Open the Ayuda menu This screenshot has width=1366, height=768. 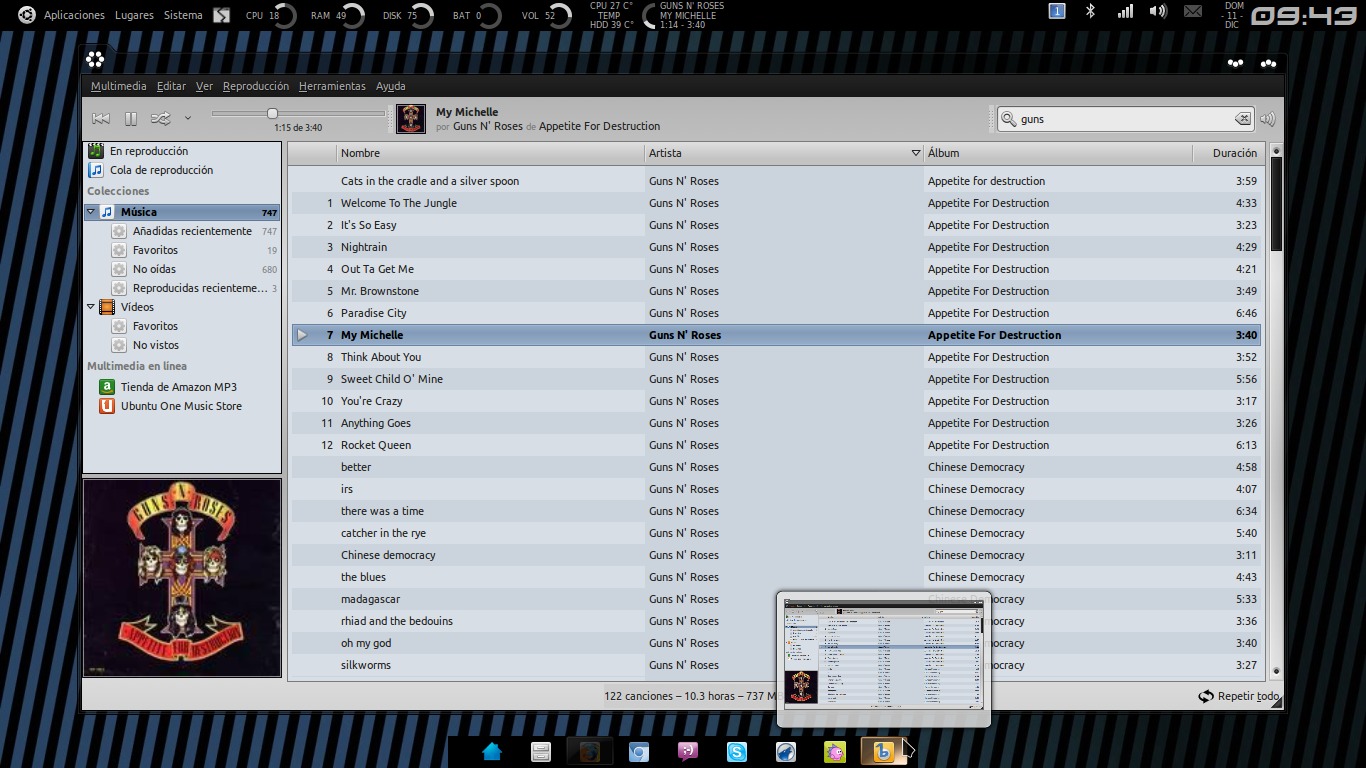click(x=391, y=86)
